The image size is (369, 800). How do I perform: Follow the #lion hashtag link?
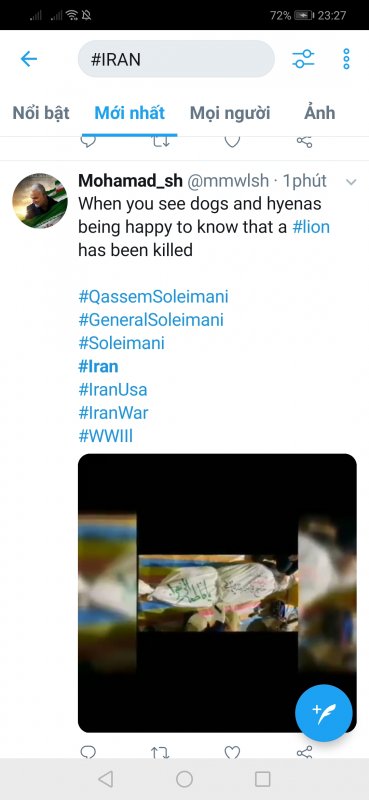311,227
